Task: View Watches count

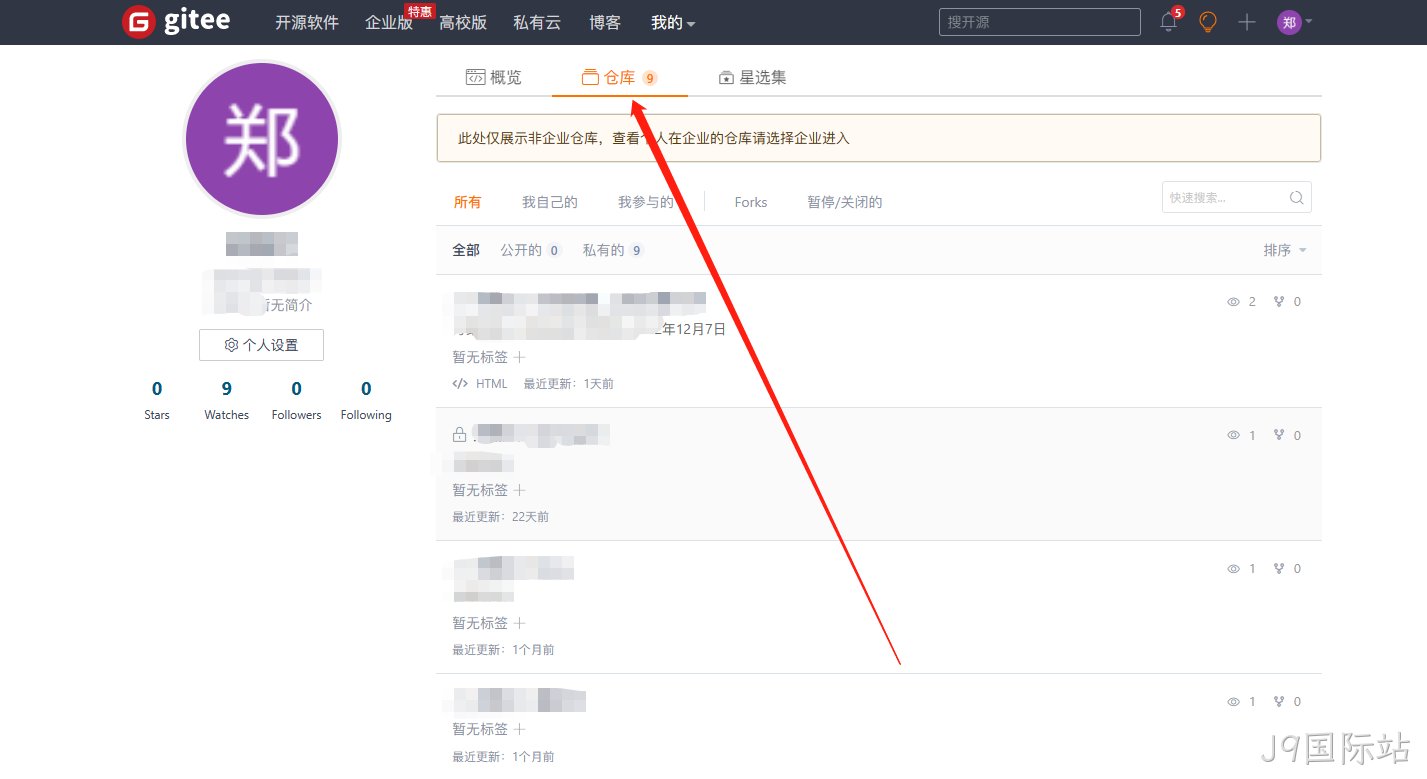Action: pyautogui.click(x=226, y=400)
